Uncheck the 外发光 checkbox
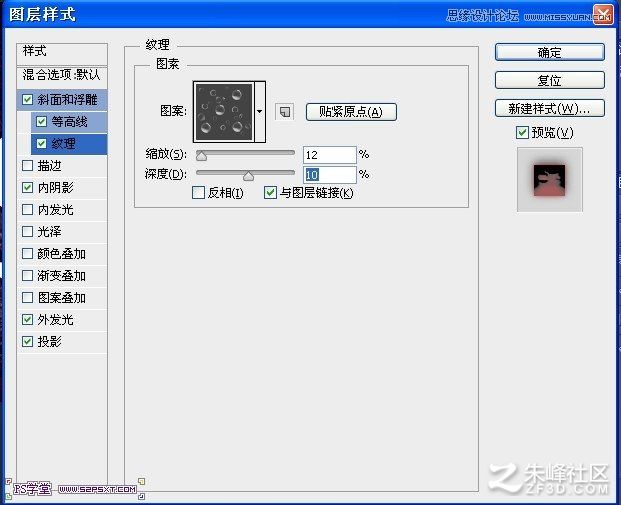621x505 pixels. 27,319
